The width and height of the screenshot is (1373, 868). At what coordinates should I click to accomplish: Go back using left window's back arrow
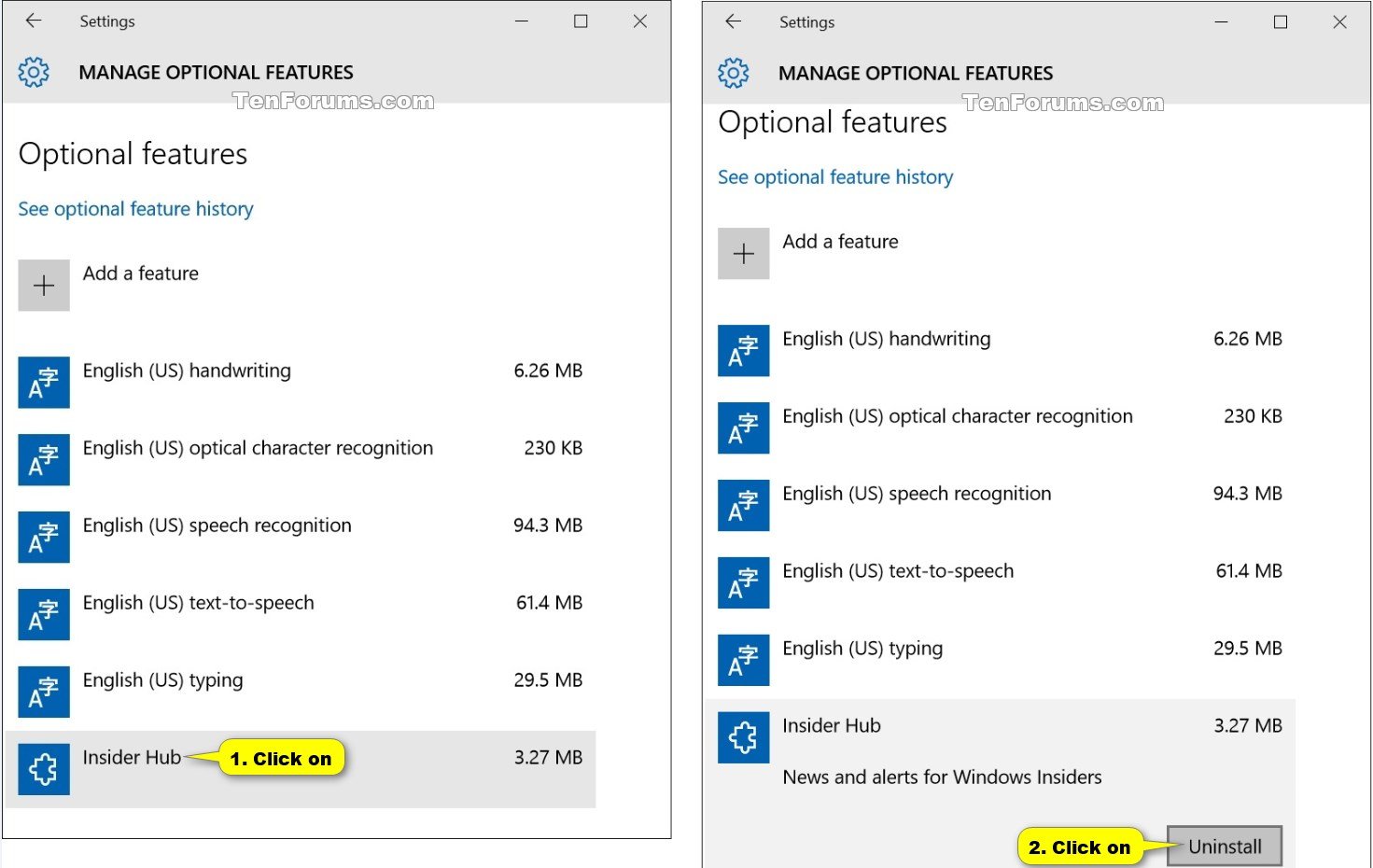[34, 21]
